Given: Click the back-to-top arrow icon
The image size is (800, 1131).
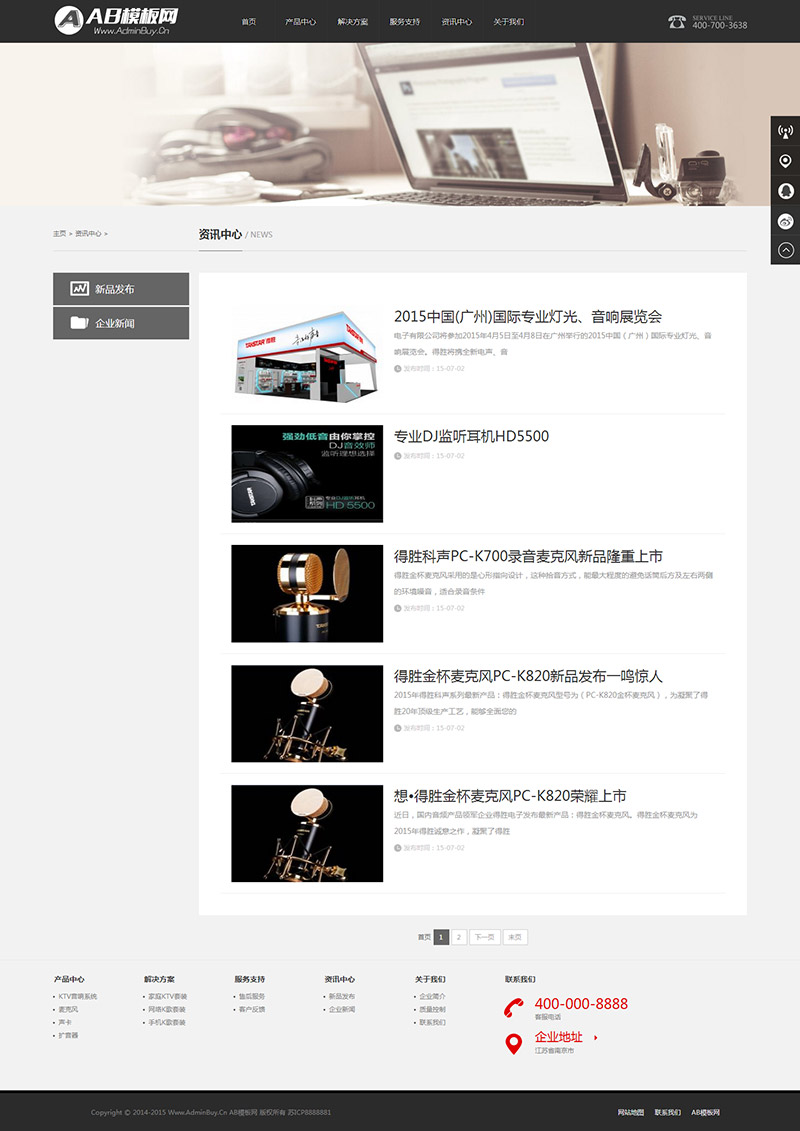Looking at the screenshot, I should 786,250.
